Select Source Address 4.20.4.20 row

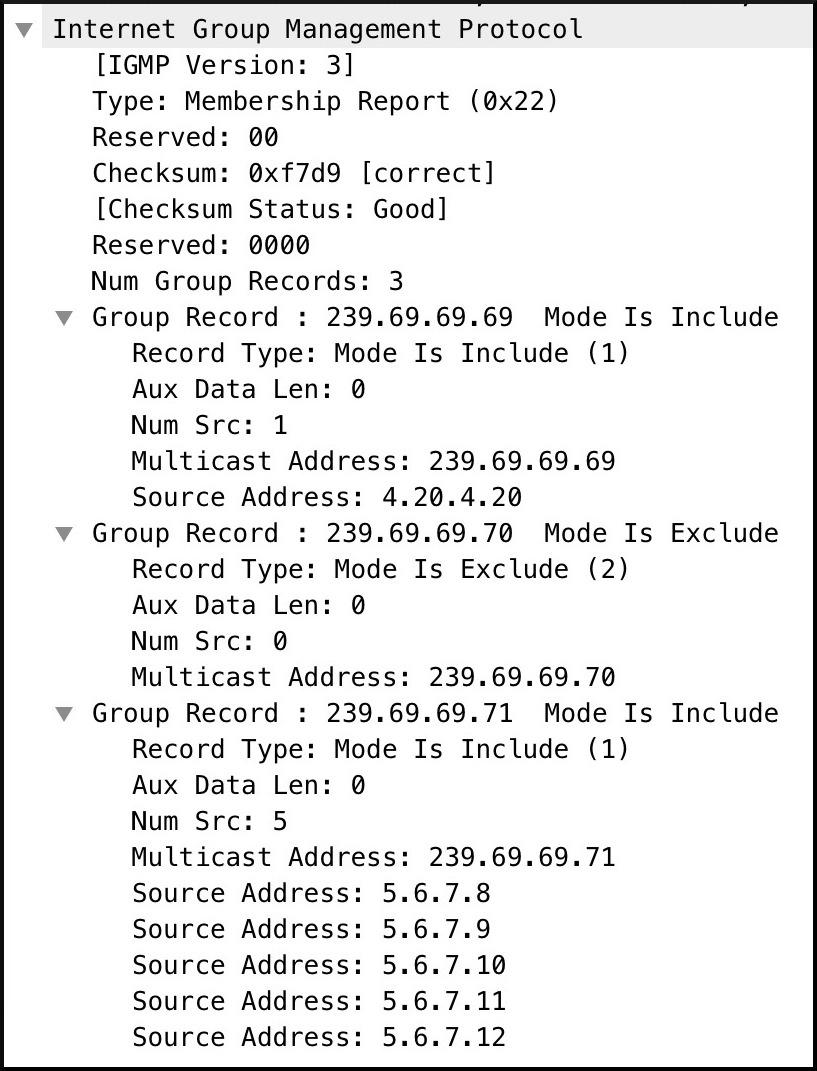tap(327, 498)
